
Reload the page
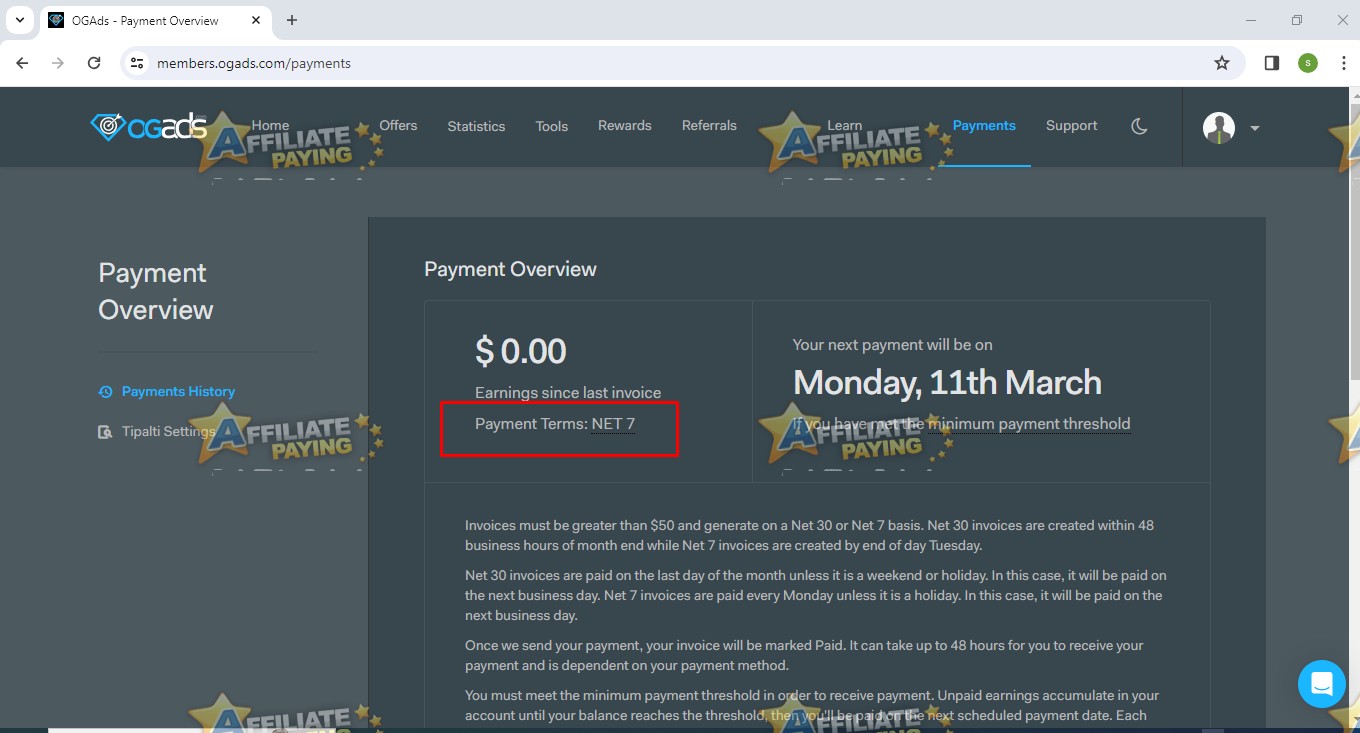coord(94,62)
